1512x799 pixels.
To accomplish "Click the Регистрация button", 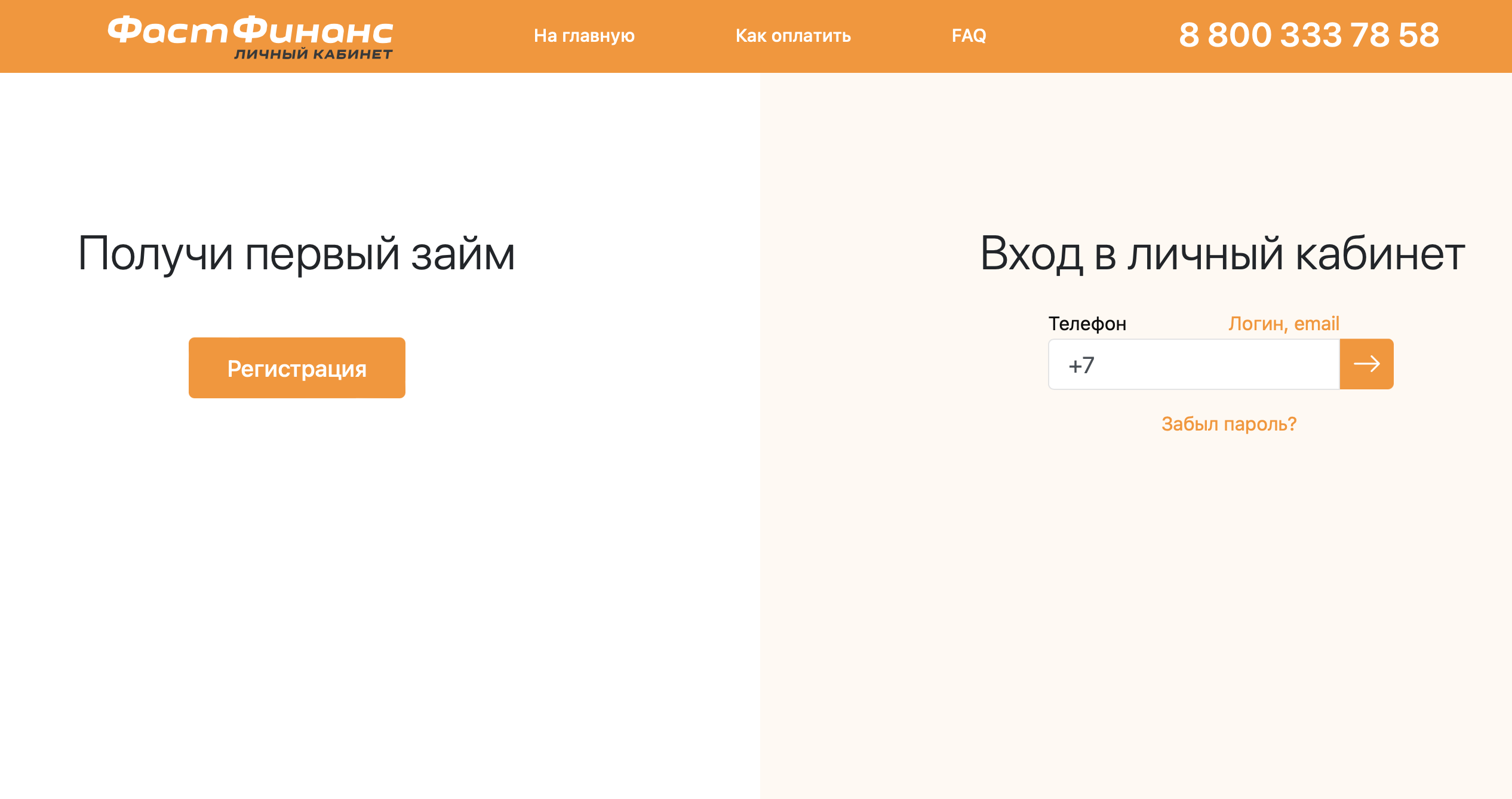I will 297,368.
